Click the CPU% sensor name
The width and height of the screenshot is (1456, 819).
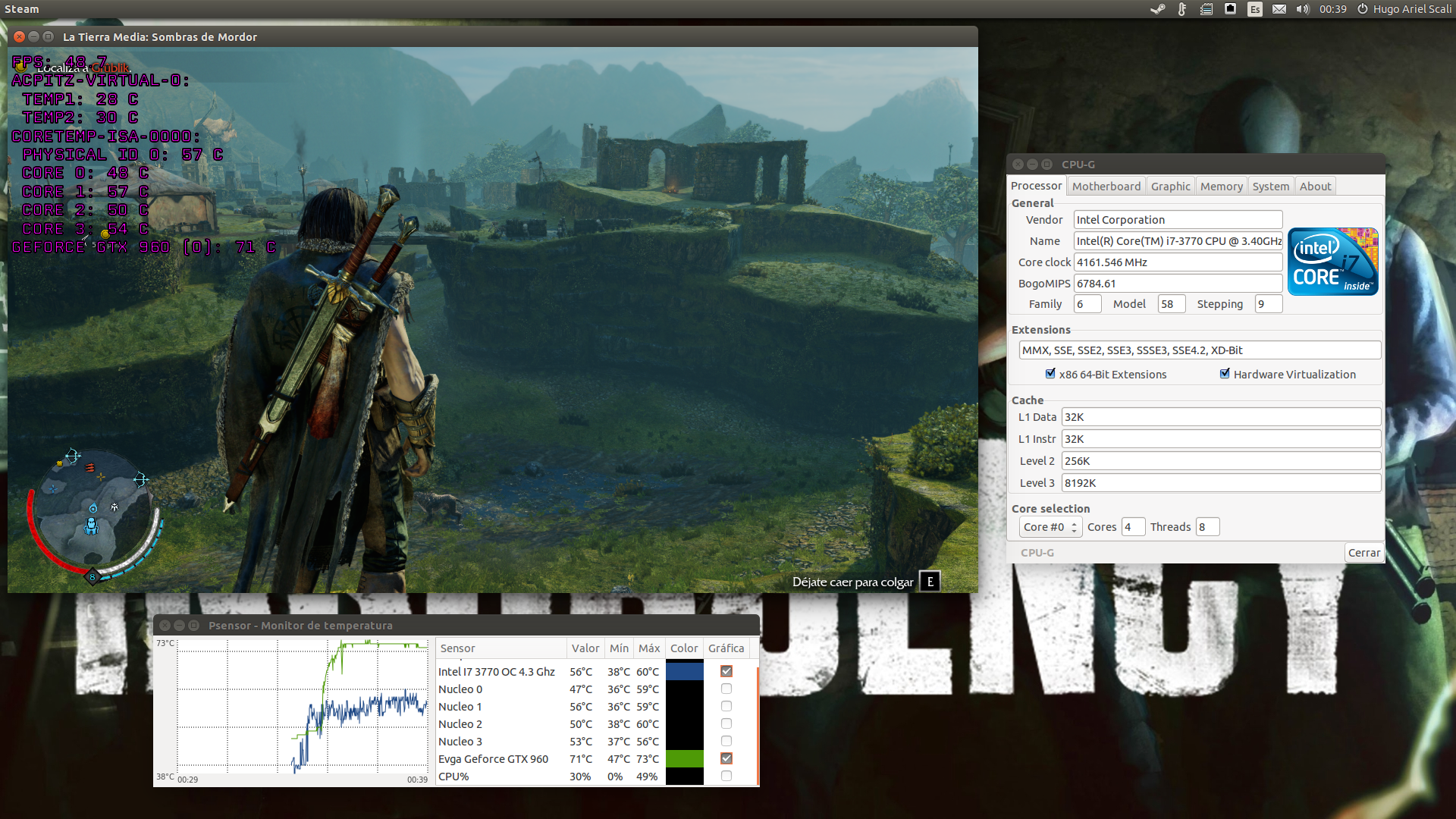pos(453,777)
